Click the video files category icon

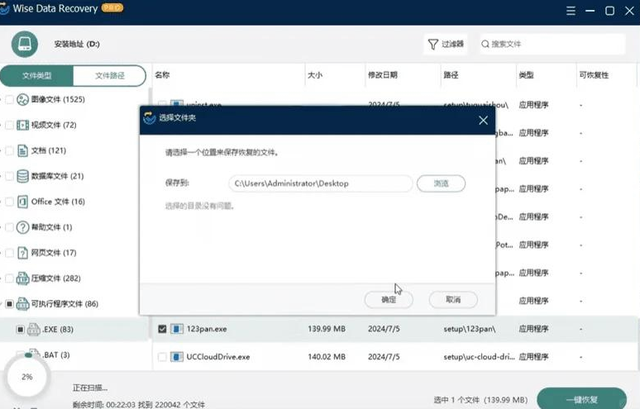point(22,125)
